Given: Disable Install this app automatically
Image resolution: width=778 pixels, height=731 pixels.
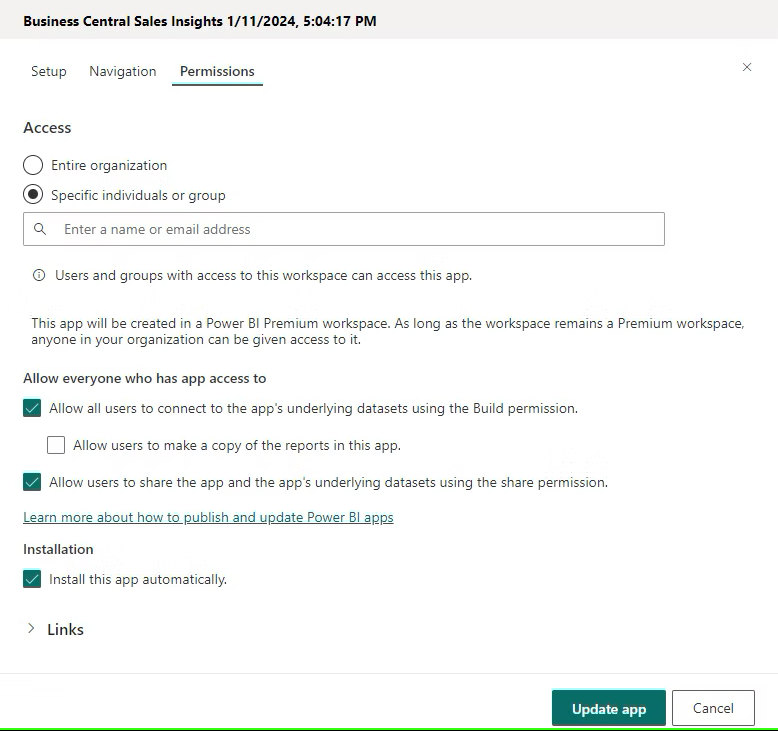Looking at the screenshot, I should pos(32,579).
